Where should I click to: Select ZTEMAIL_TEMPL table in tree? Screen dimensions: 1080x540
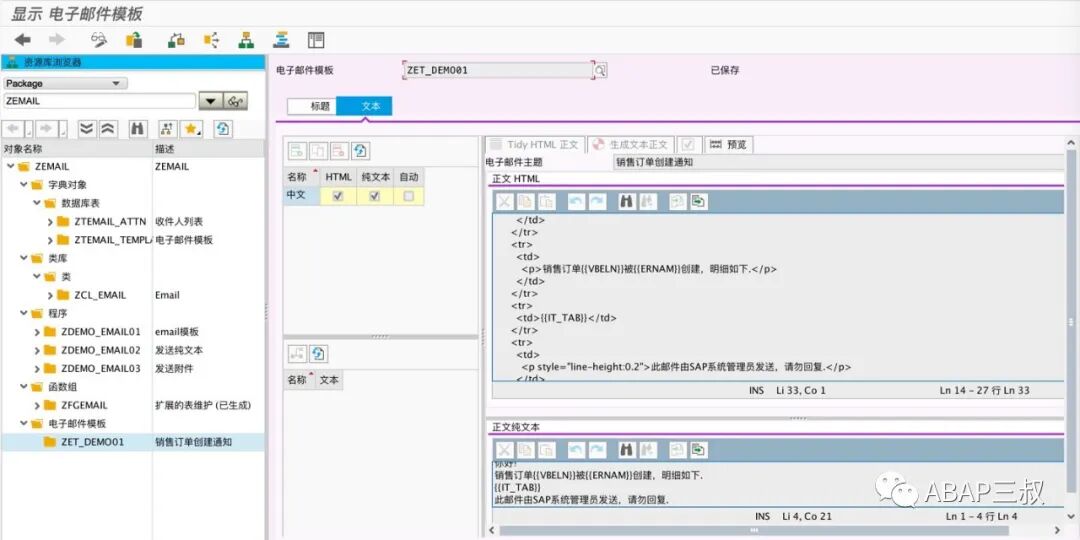coord(112,240)
